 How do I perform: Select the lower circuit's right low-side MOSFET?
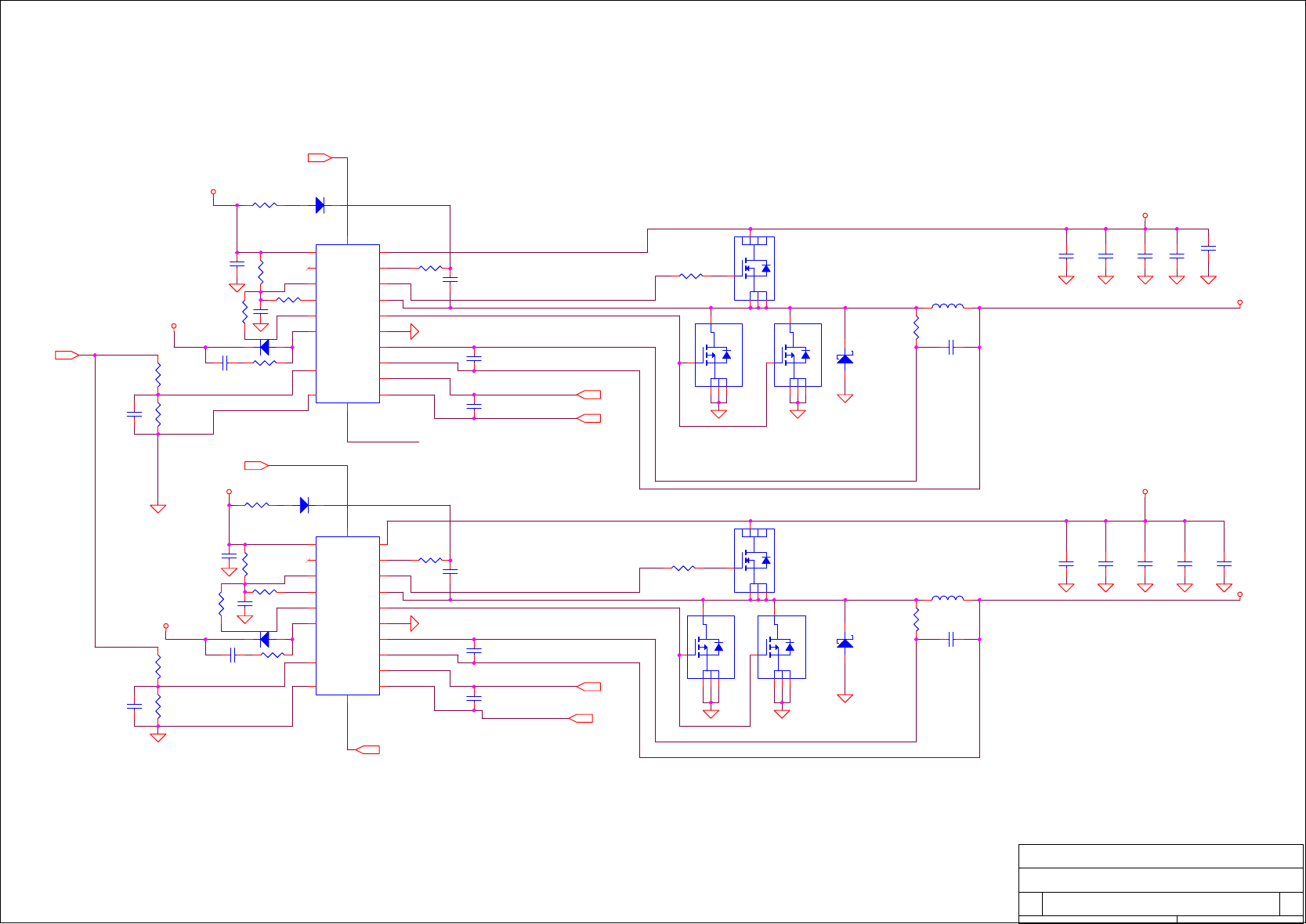(x=782, y=647)
